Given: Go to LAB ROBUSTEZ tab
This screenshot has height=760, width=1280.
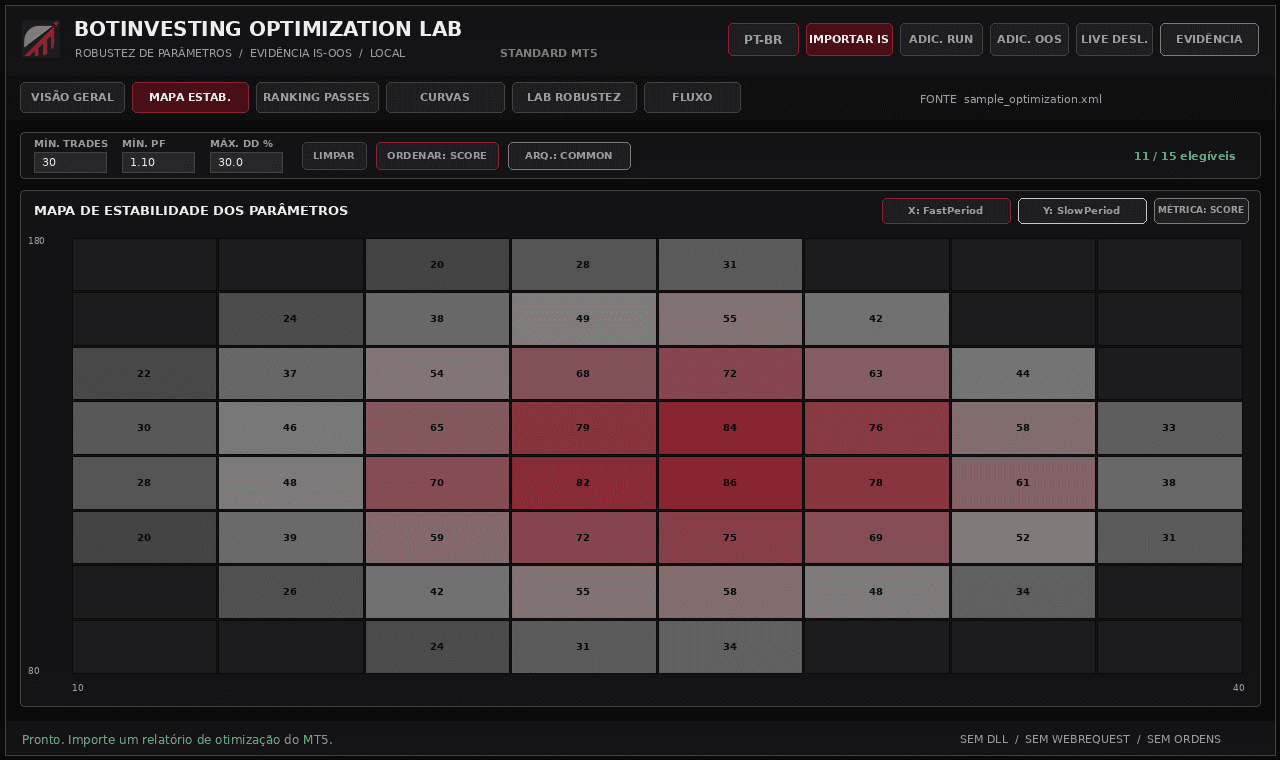Looking at the screenshot, I should point(574,97).
